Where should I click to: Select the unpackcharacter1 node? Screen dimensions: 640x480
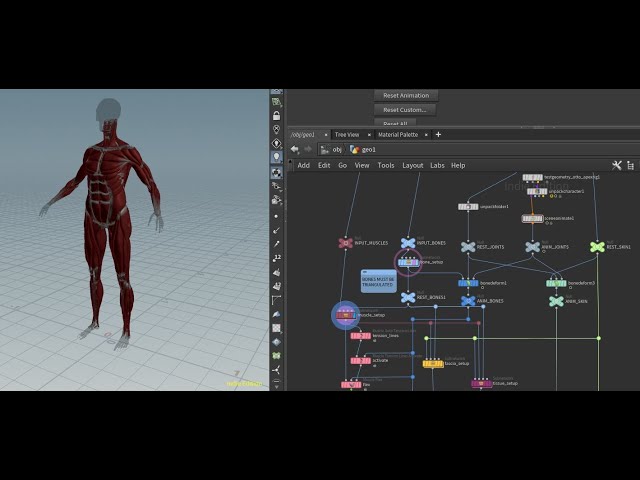(x=537, y=191)
